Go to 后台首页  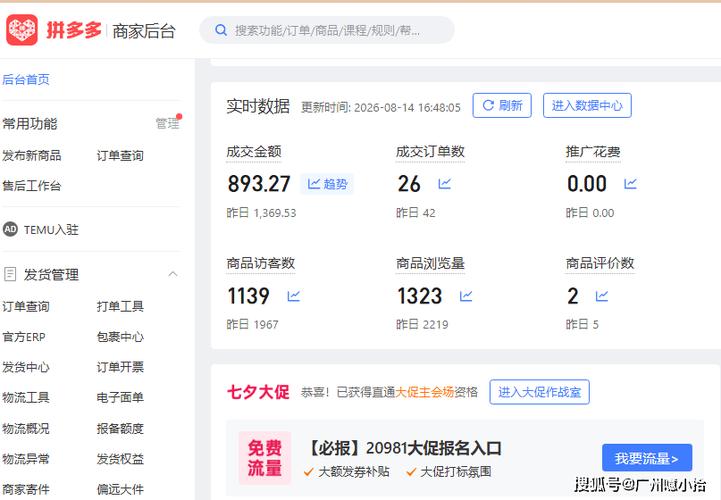tap(26, 80)
